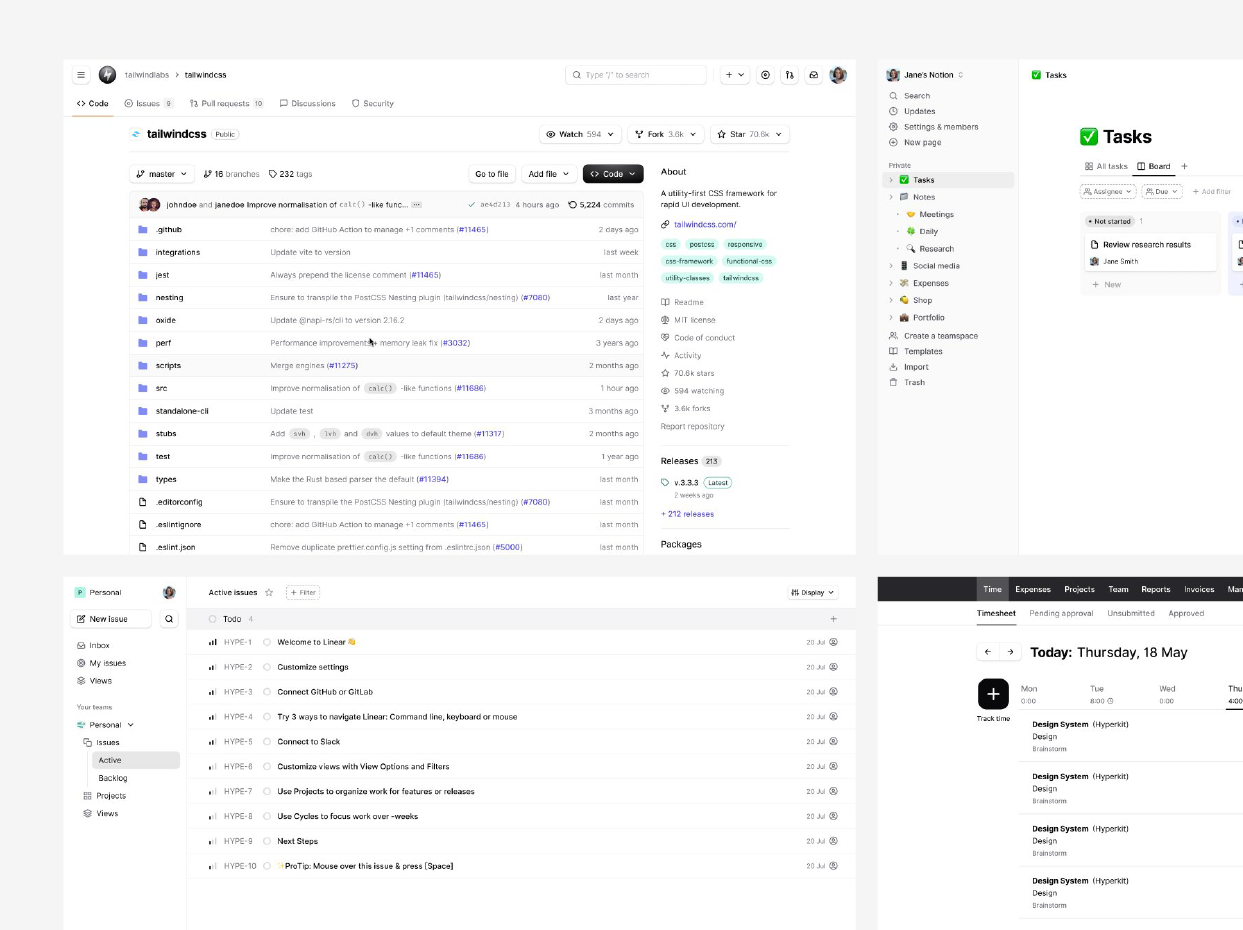The image size is (1243, 930).
Task: Click the GitHub notifications inbox icon
Action: 814,75
